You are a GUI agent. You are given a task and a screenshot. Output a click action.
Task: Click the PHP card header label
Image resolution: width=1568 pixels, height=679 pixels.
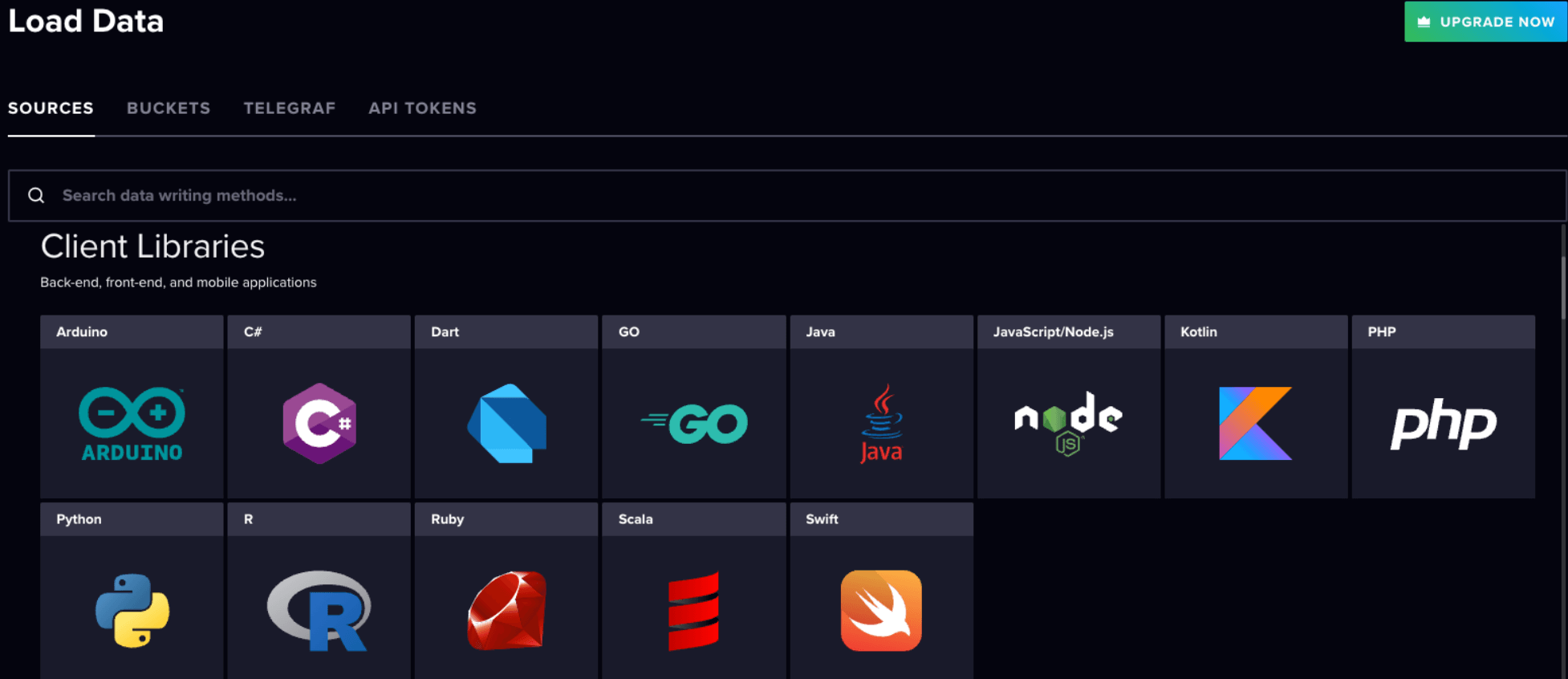pos(1382,331)
